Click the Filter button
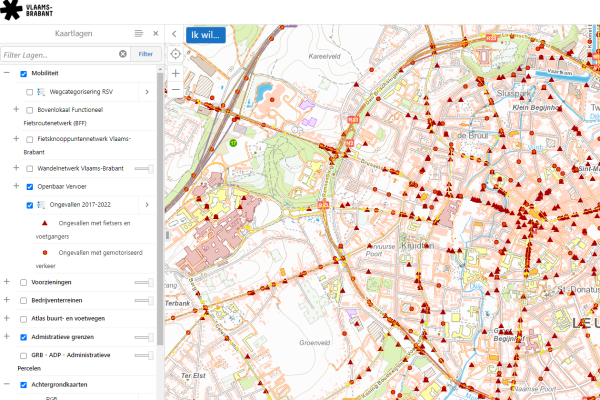 click(x=146, y=54)
